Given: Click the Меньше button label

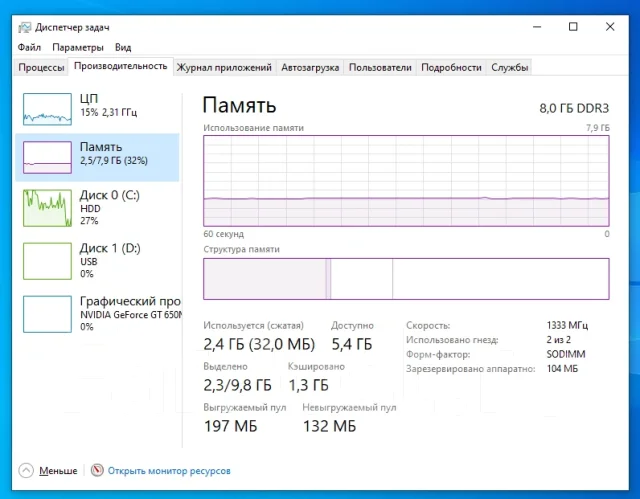Looking at the screenshot, I should tap(58, 470).
